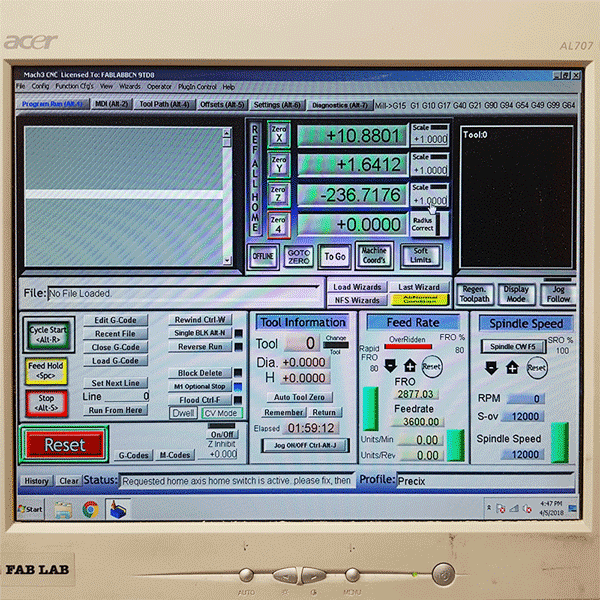Image resolution: width=600 pixels, height=600 pixels.
Task: Toggle Jog Follow
Action: click(x=558, y=294)
